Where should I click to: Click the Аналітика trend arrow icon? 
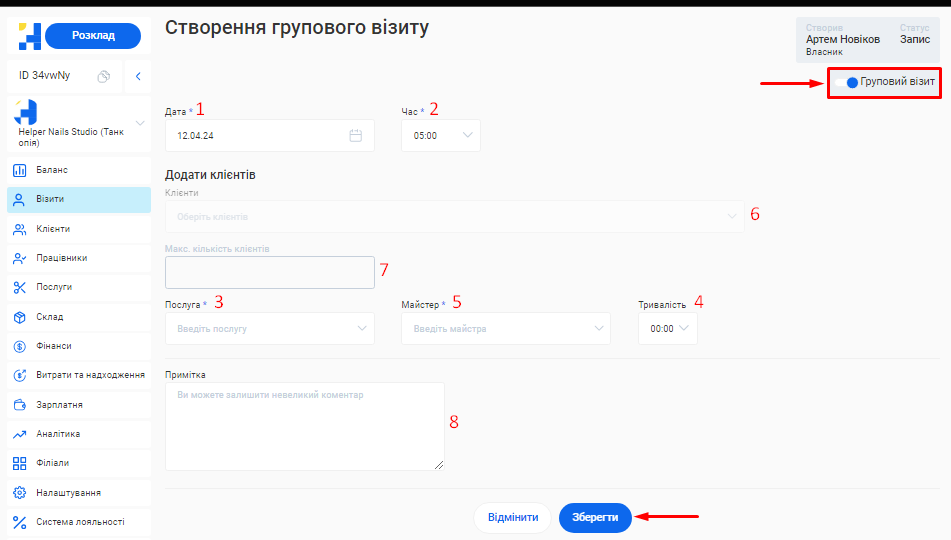pyautogui.click(x=19, y=434)
